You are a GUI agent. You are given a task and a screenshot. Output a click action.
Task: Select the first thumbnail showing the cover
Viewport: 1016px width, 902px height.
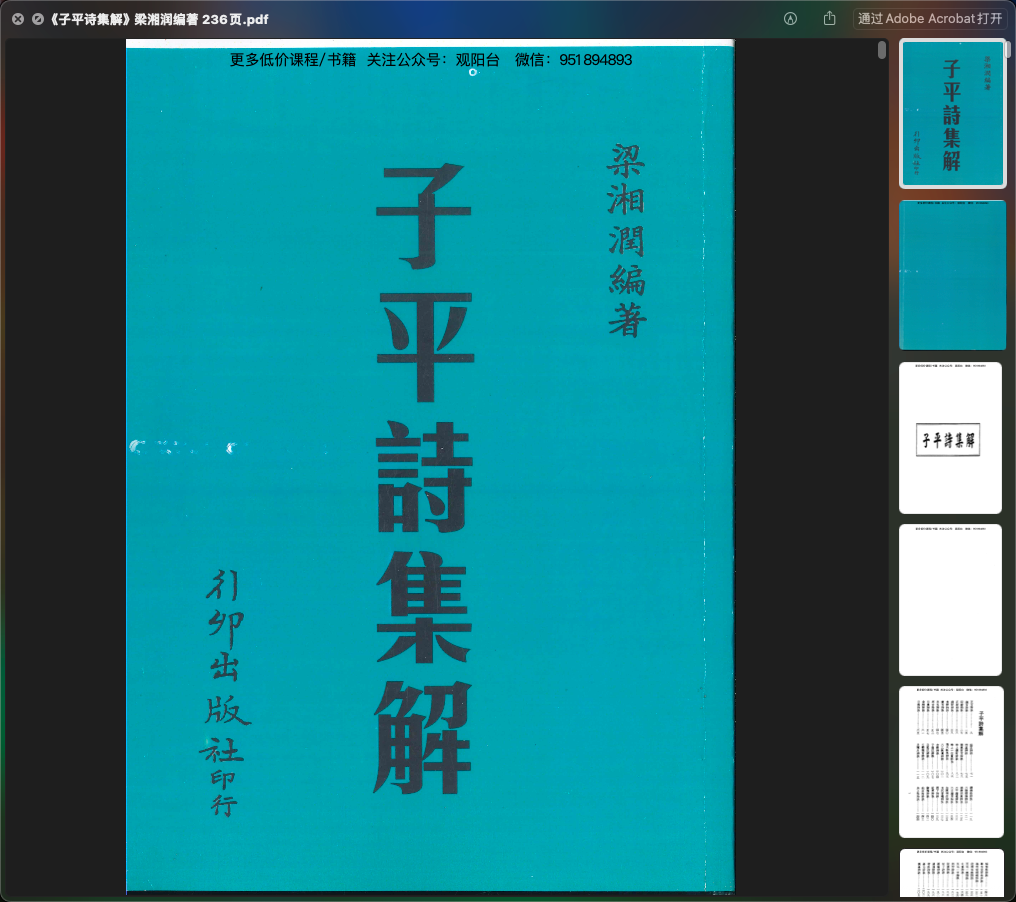tap(952, 114)
